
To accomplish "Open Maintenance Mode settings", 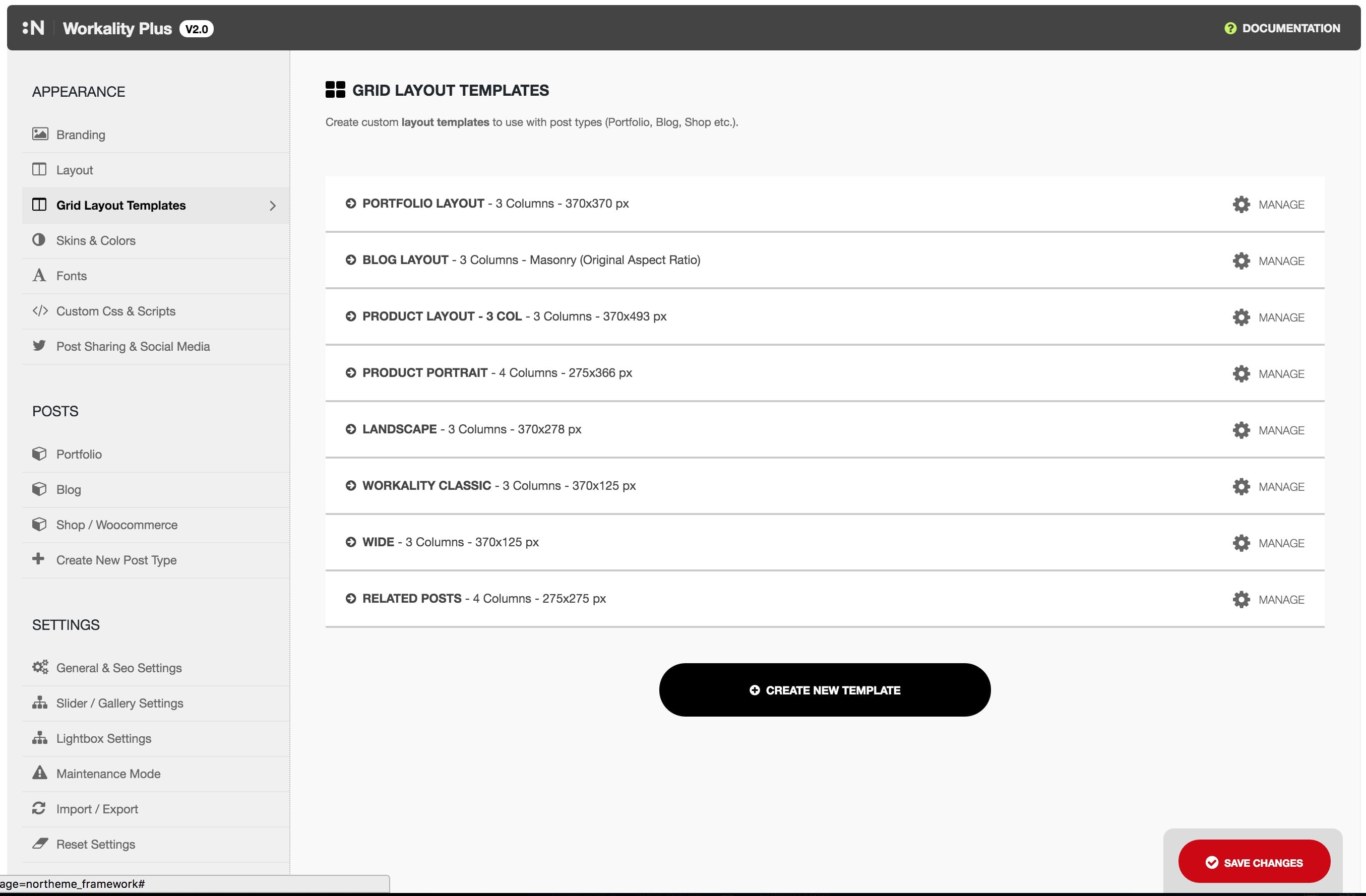I will [x=156, y=774].
